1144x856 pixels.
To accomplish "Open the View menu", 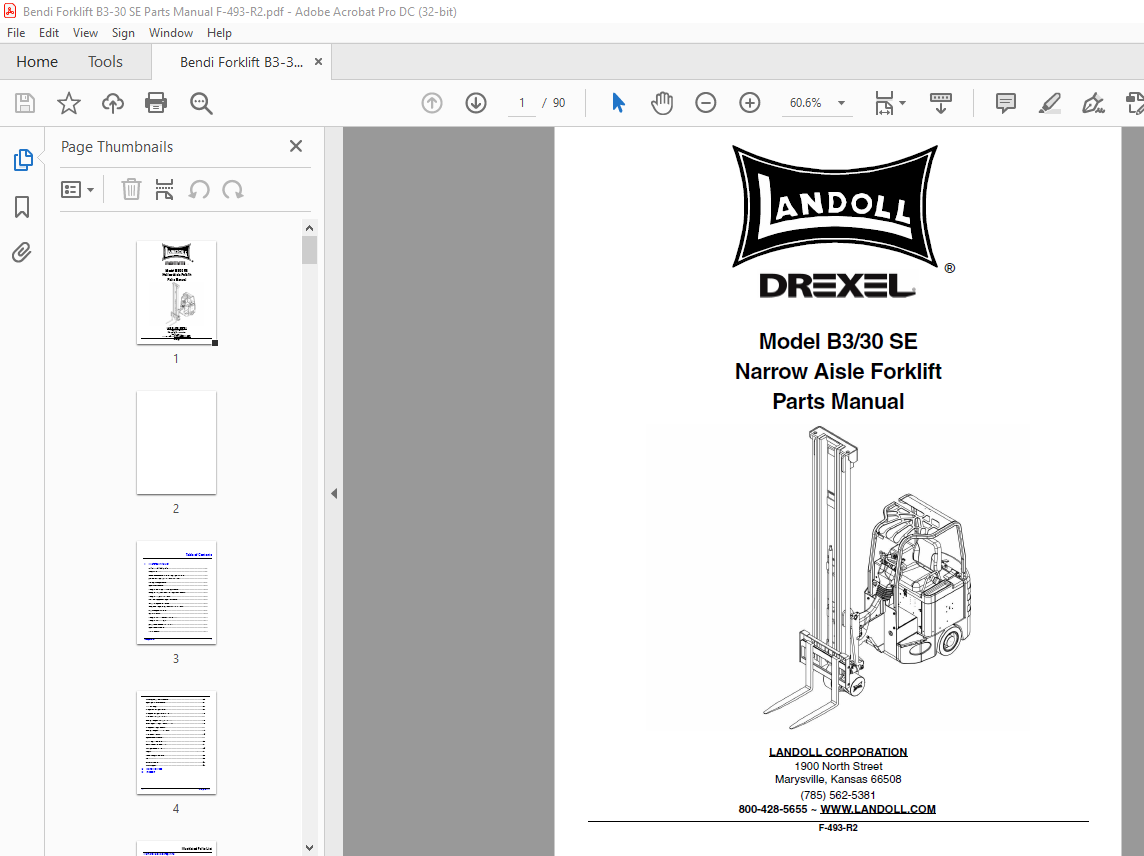I will pos(85,33).
